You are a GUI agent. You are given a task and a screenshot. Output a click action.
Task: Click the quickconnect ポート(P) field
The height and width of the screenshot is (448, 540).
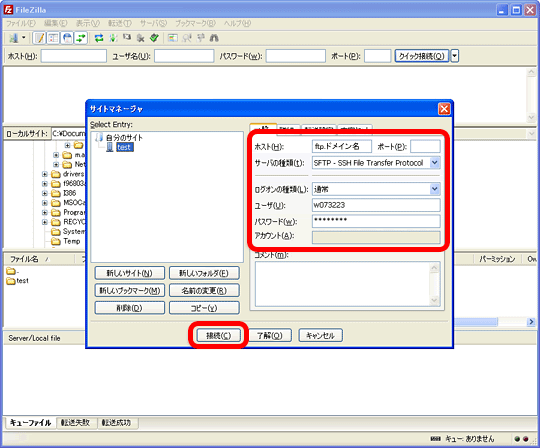[377, 56]
